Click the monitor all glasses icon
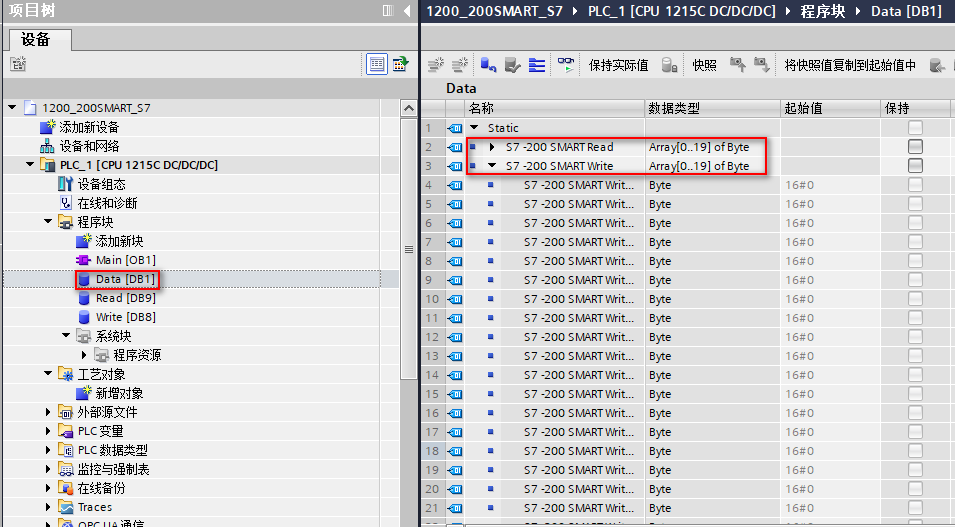Screen dimensions: 955x527 coord(566,65)
